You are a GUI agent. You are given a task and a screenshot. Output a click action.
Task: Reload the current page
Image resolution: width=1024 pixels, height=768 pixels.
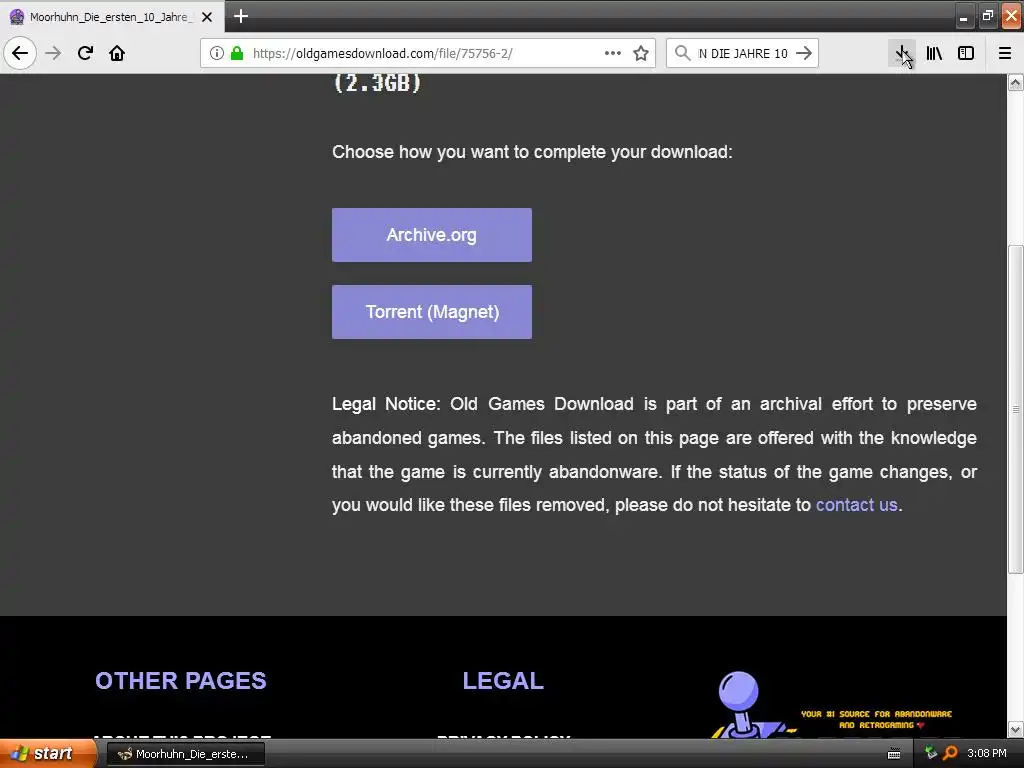coord(85,53)
